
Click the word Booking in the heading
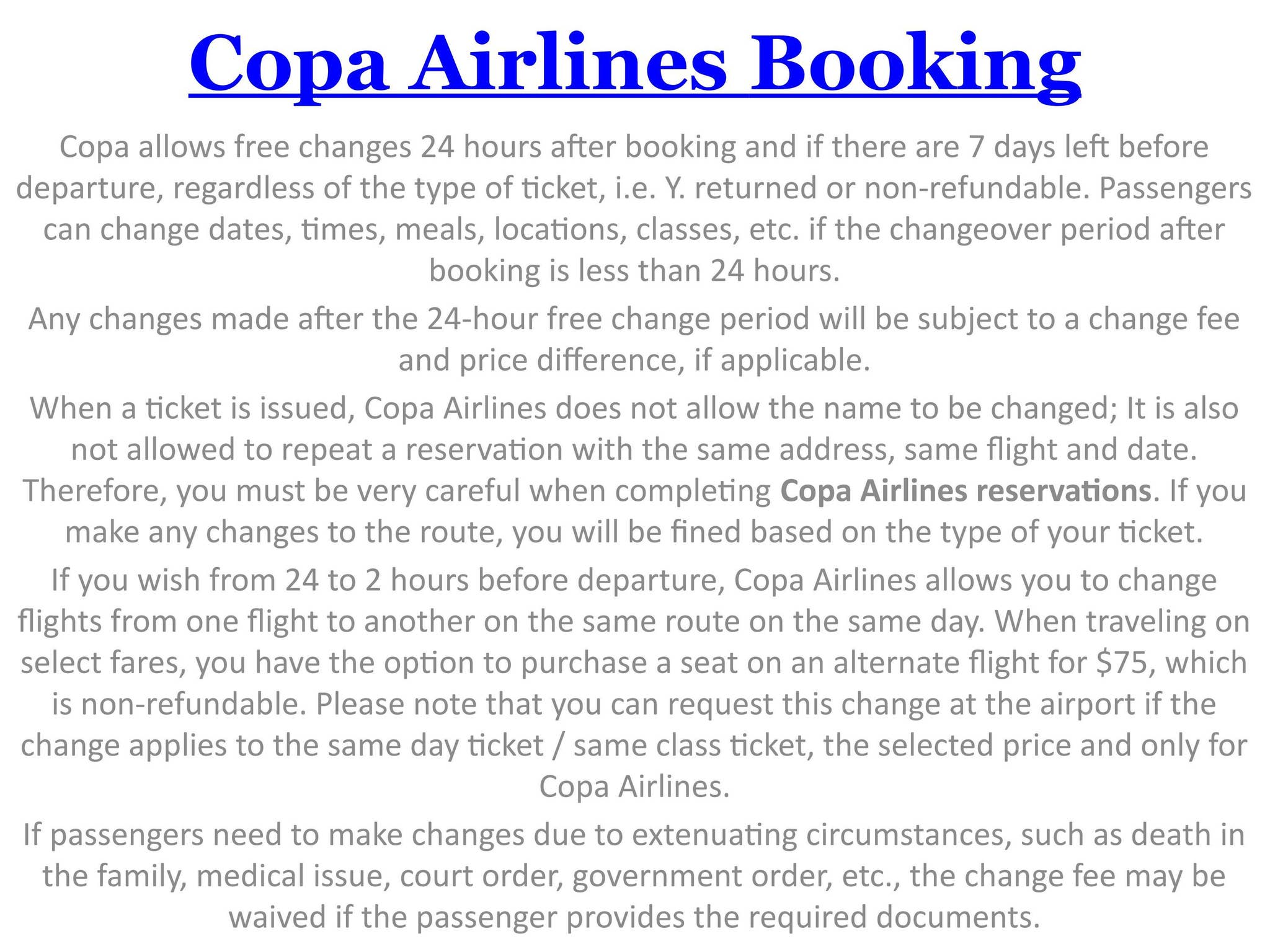point(915,65)
